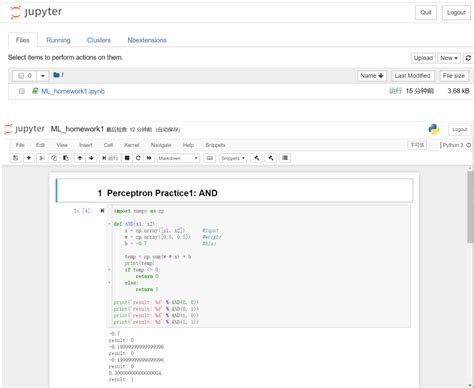This screenshot has width=474, height=388.
Task: Select the Perceptron Practice1: AND heading cell
Action: click(x=235, y=191)
